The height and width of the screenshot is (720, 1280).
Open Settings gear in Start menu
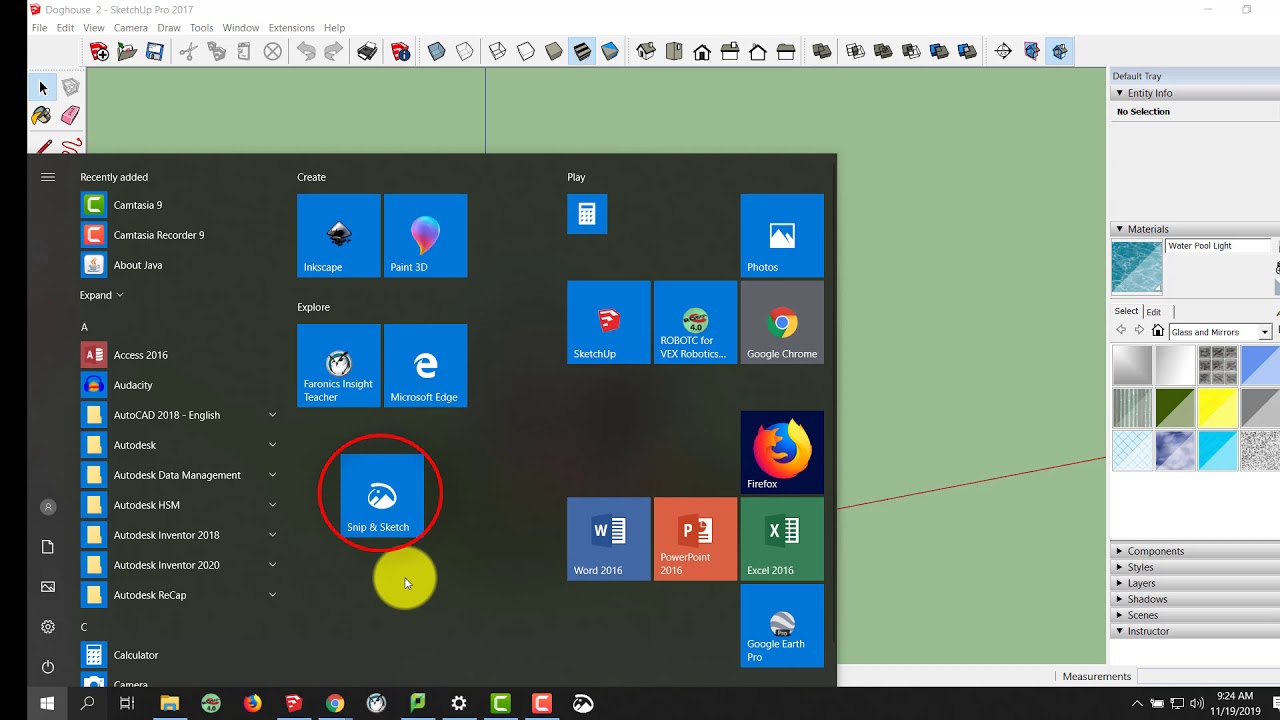[x=48, y=627]
